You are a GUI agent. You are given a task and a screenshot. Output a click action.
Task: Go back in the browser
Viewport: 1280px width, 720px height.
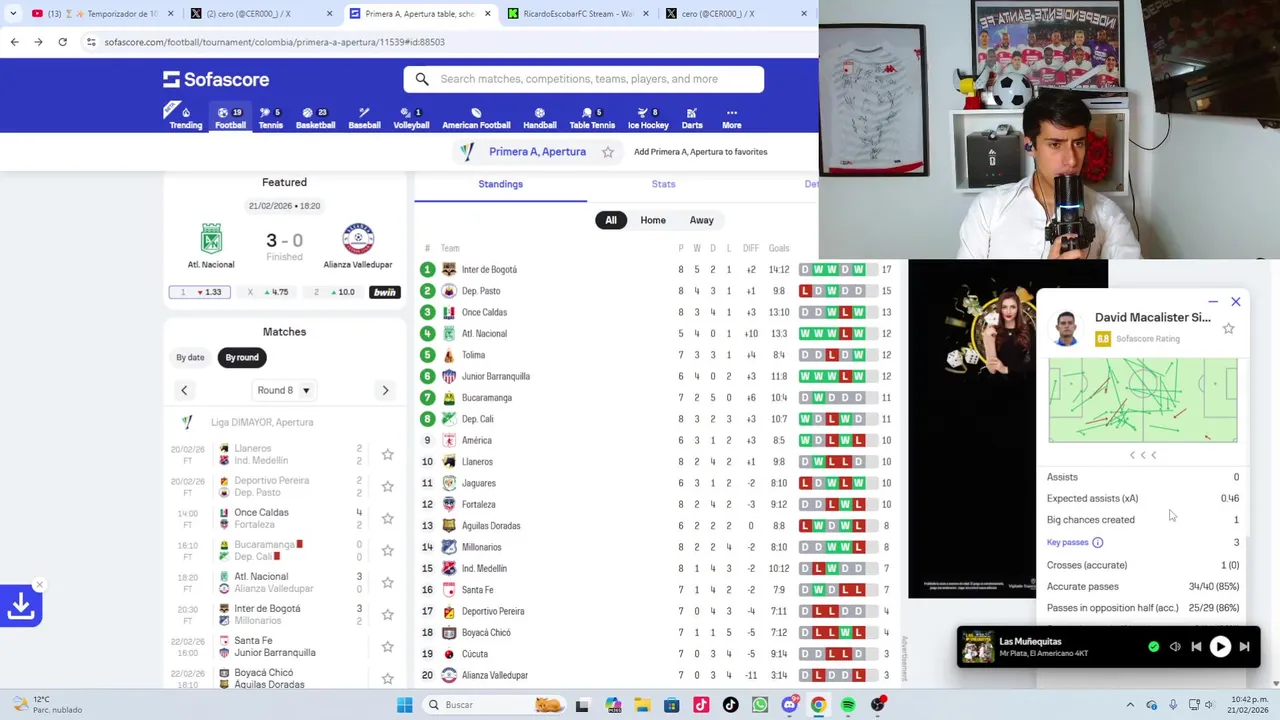coord(14,42)
